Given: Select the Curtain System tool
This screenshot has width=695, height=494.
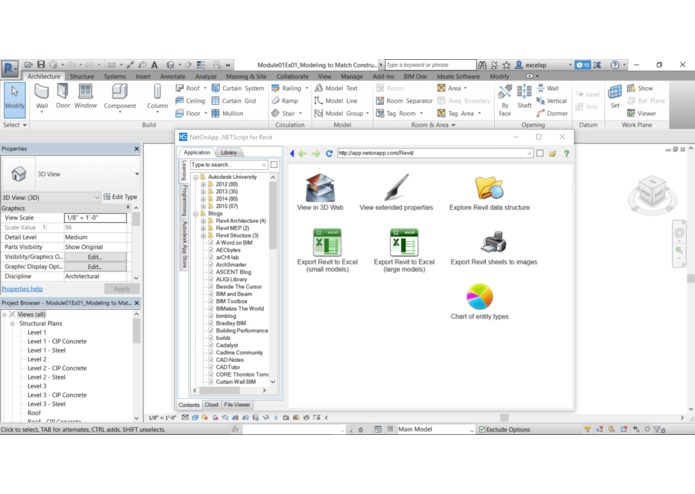Looking at the screenshot, I should tap(238, 88).
